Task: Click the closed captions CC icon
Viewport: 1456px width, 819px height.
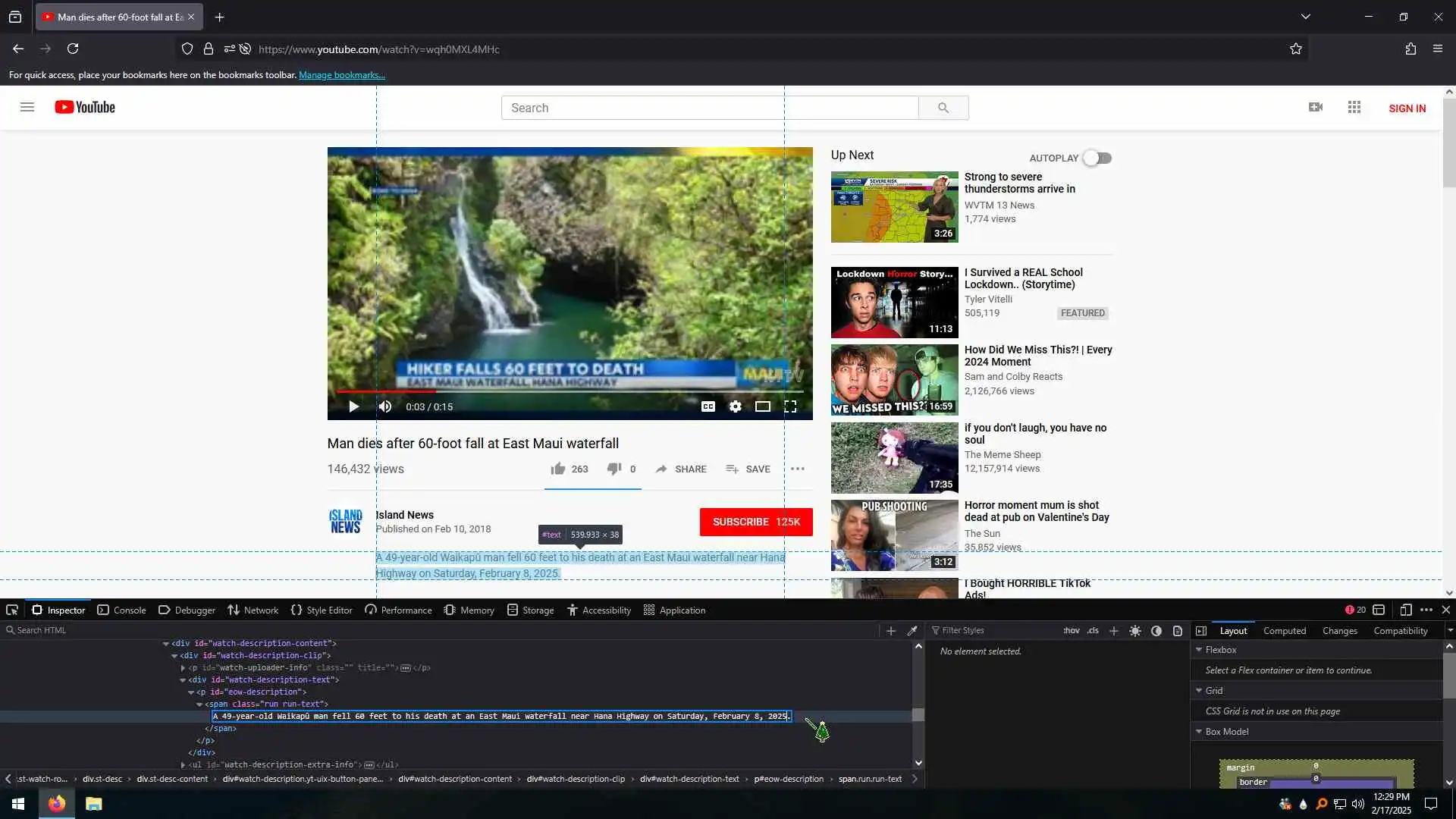Action: [x=708, y=406]
